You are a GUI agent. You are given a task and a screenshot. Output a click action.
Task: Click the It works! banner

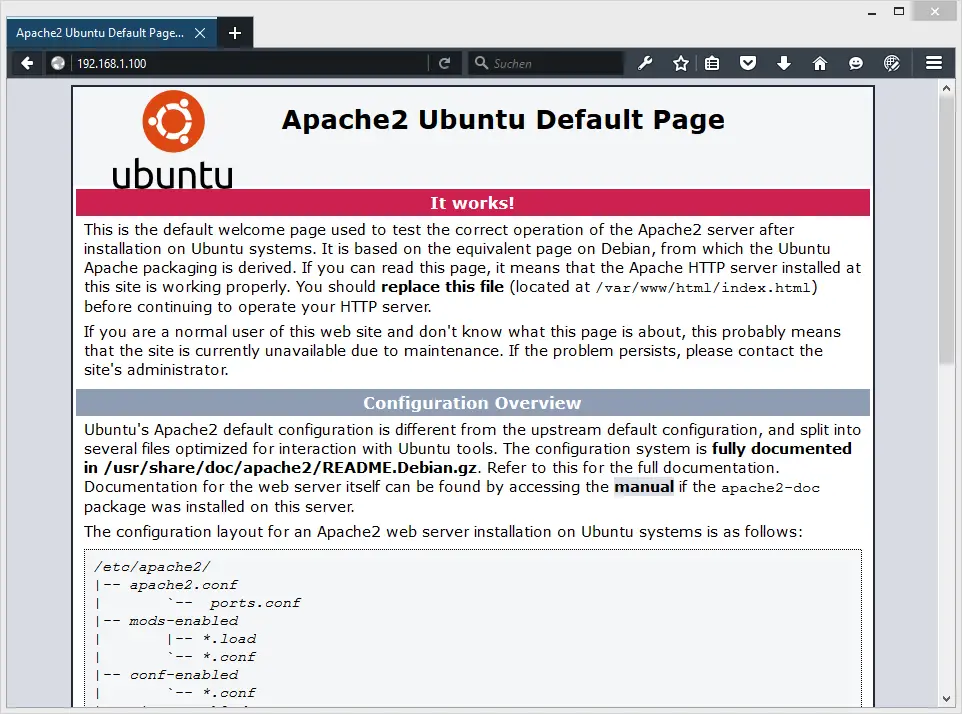(472, 203)
